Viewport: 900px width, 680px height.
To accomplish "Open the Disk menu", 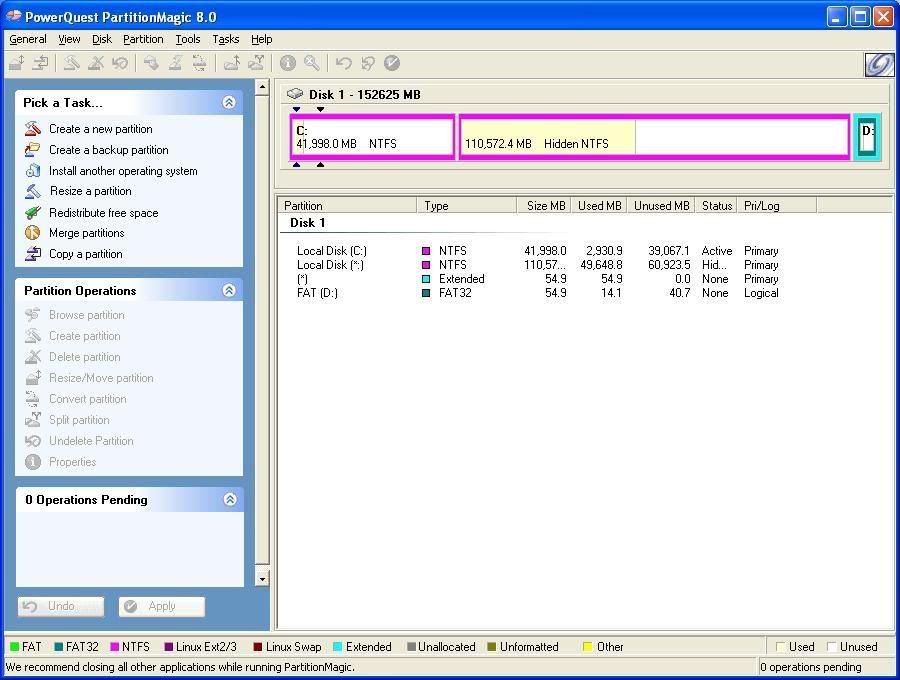I will [x=102, y=39].
